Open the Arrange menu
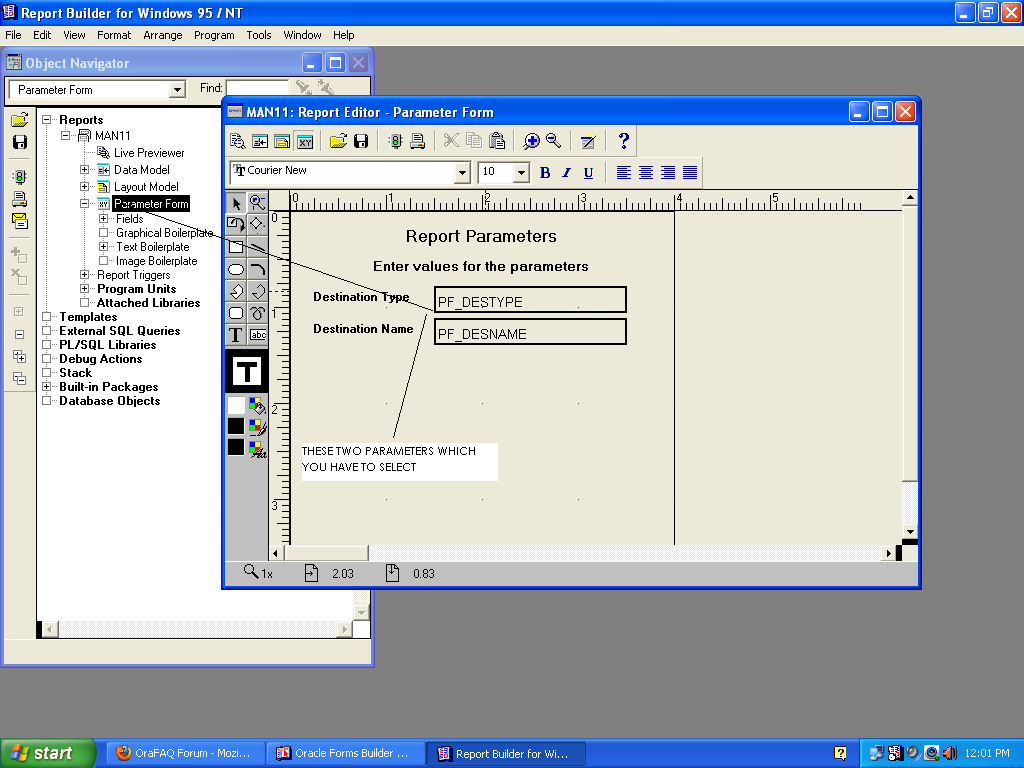Image resolution: width=1024 pixels, height=768 pixels. pyautogui.click(x=163, y=35)
